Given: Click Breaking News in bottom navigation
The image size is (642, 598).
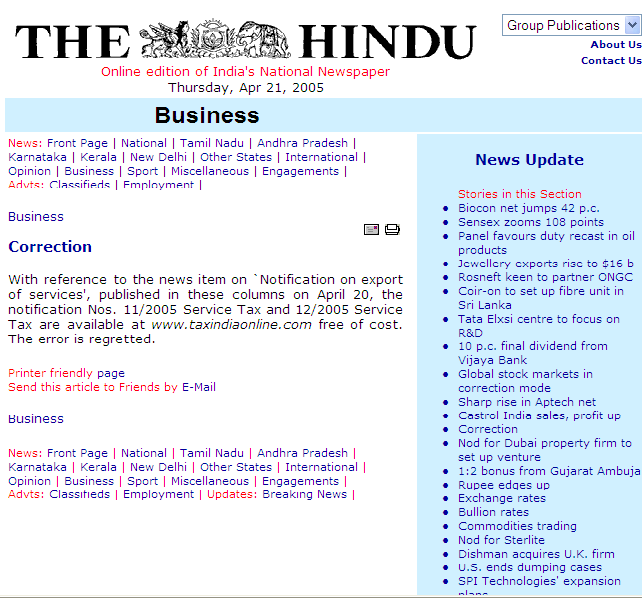Looking at the screenshot, I should click(x=304, y=494).
